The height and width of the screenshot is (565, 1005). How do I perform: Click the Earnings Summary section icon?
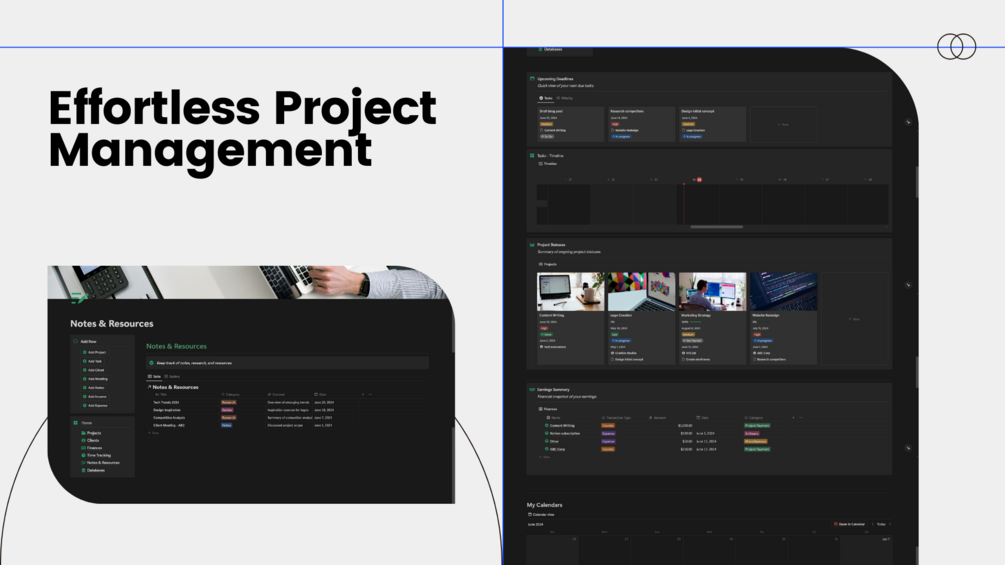pyautogui.click(x=532, y=389)
